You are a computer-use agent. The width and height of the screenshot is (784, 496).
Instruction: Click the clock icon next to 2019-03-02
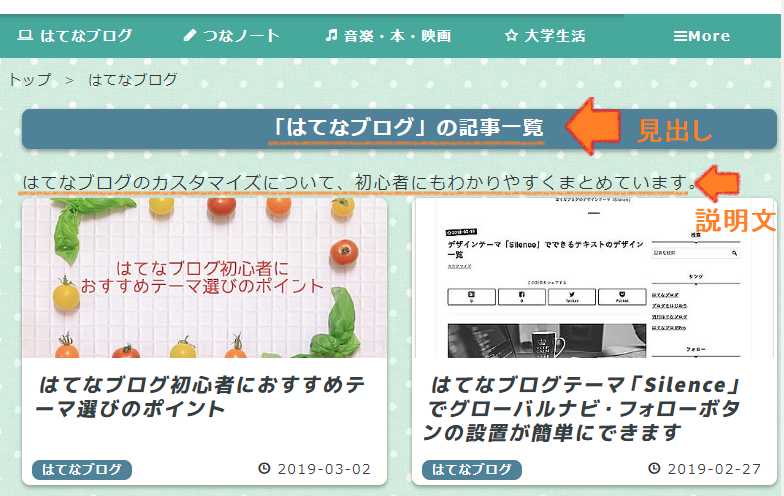(x=264, y=468)
